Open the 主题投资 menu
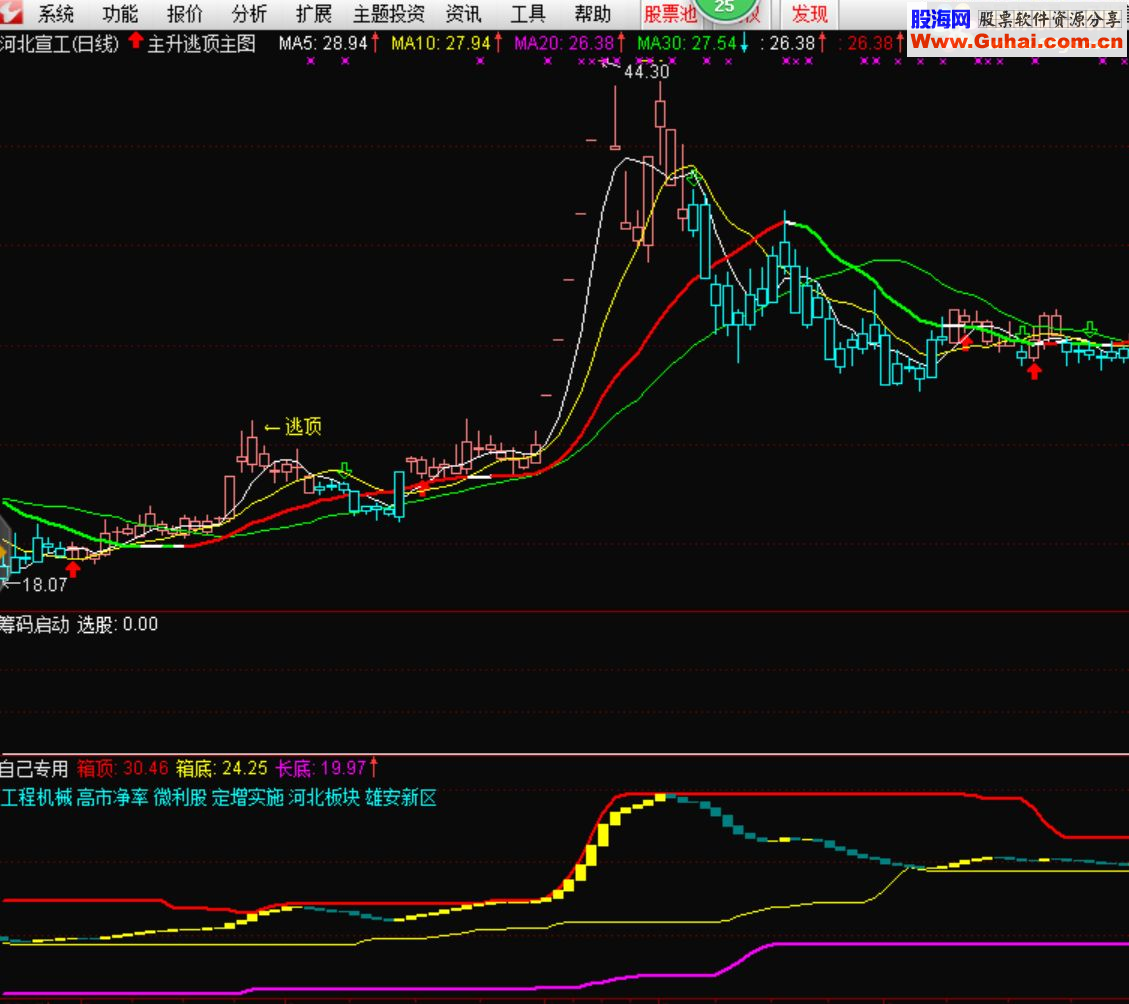 pos(389,14)
